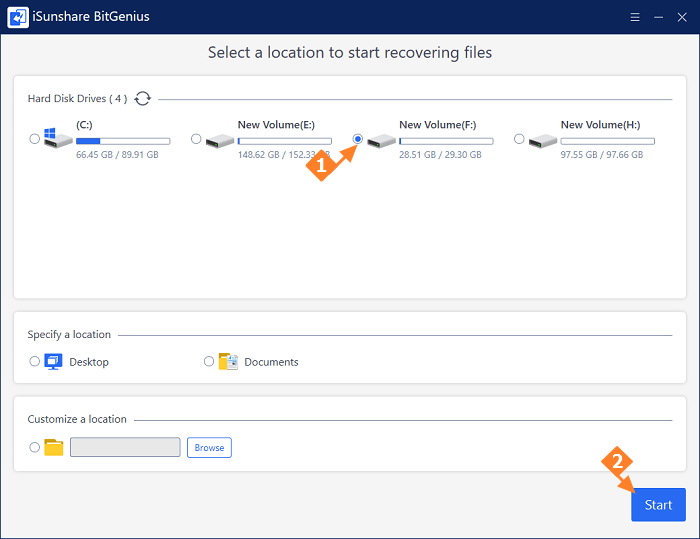Click the Specify a location heading
Viewport: 700px width, 539px height.
(x=69, y=334)
